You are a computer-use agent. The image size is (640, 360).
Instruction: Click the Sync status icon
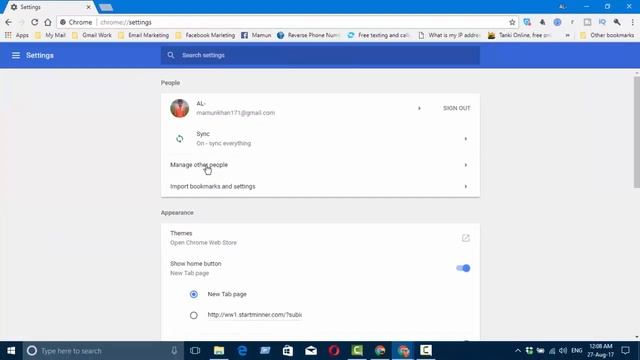tap(180, 139)
